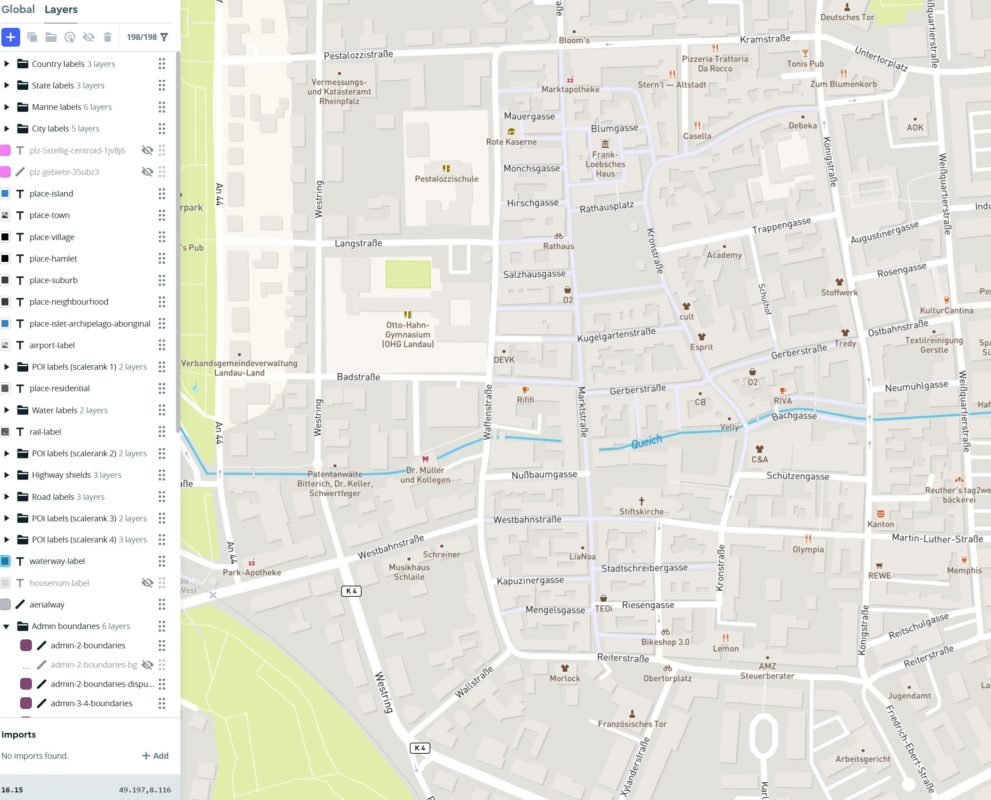Click the line symbol icon of plz-gebiete-35ubz3
Image resolution: width=991 pixels, height=800 pixels.
[20, 171]
